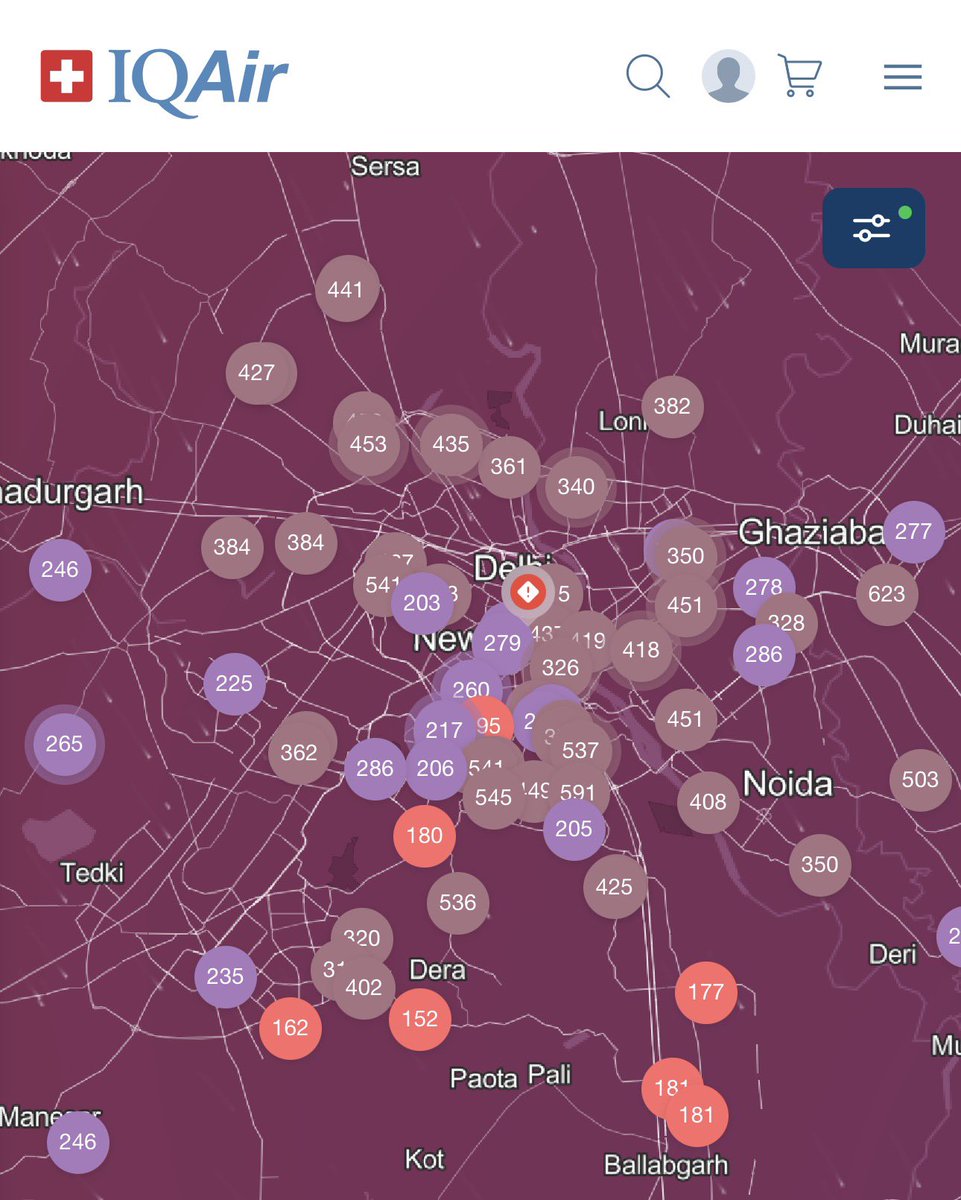Image resolution: width=961 pixels, height=1200 pixels.
Task: Select the purple 265 marker
Action: point(64,744)
